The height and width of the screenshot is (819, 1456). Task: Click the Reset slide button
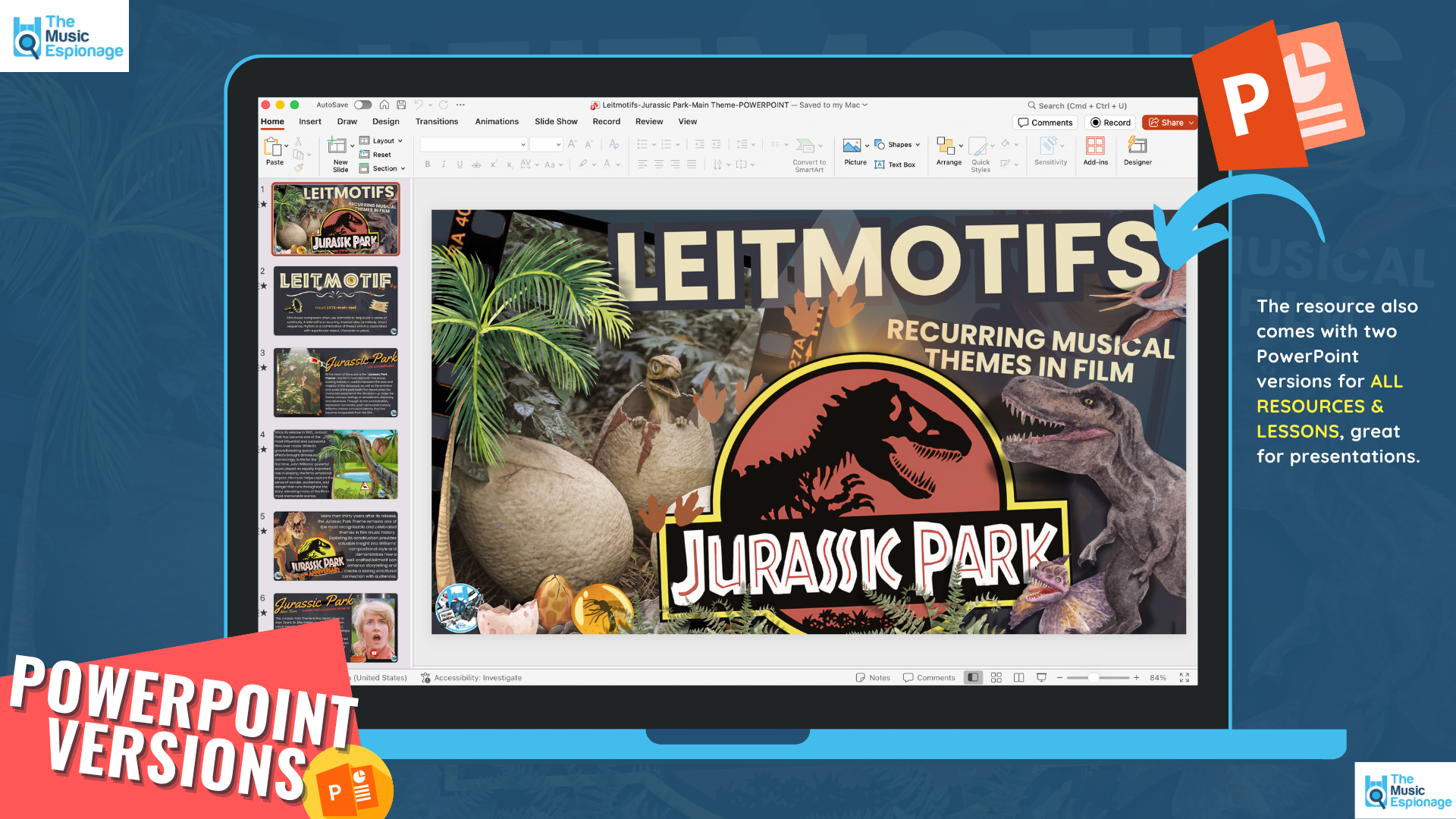[375, 155]
